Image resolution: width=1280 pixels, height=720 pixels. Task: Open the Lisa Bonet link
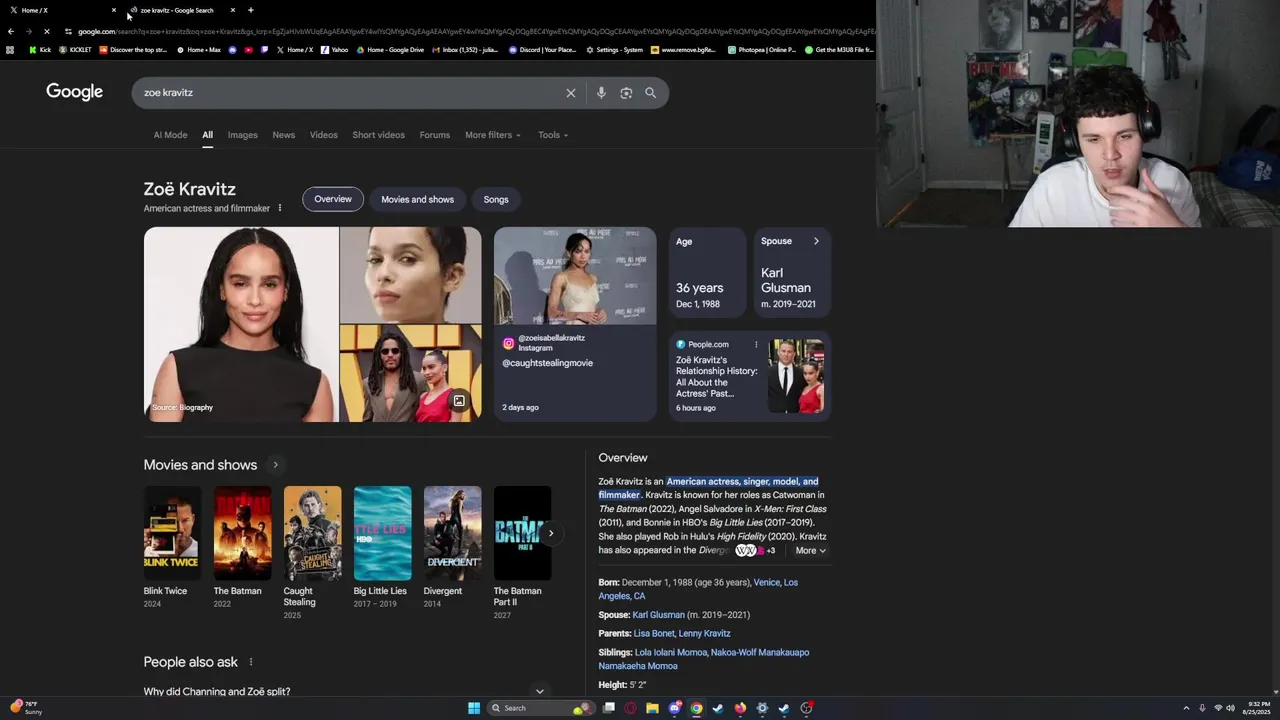coord(654,634)
